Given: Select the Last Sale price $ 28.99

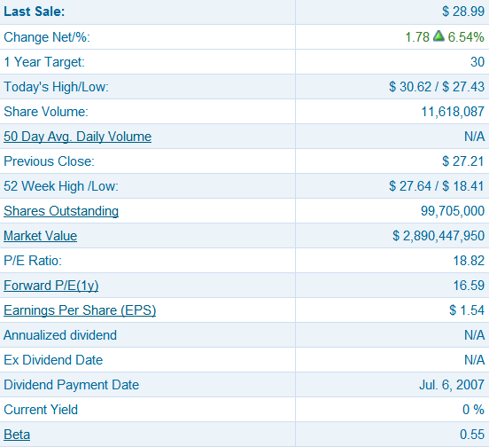Looking at the screenshot, I should click(x=463, y=12).
